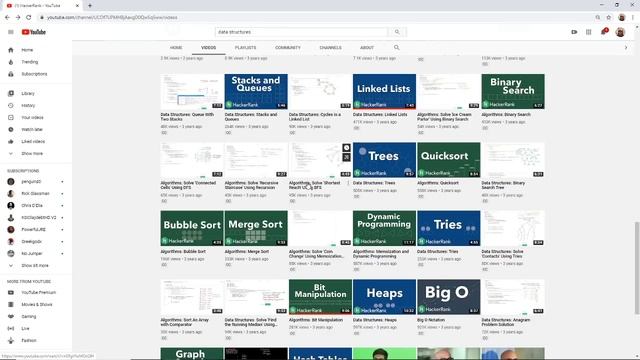The image size is (640, 360).
Task: Open Data Structures: Cycles in a Linked List video
Action: [315, 117]
